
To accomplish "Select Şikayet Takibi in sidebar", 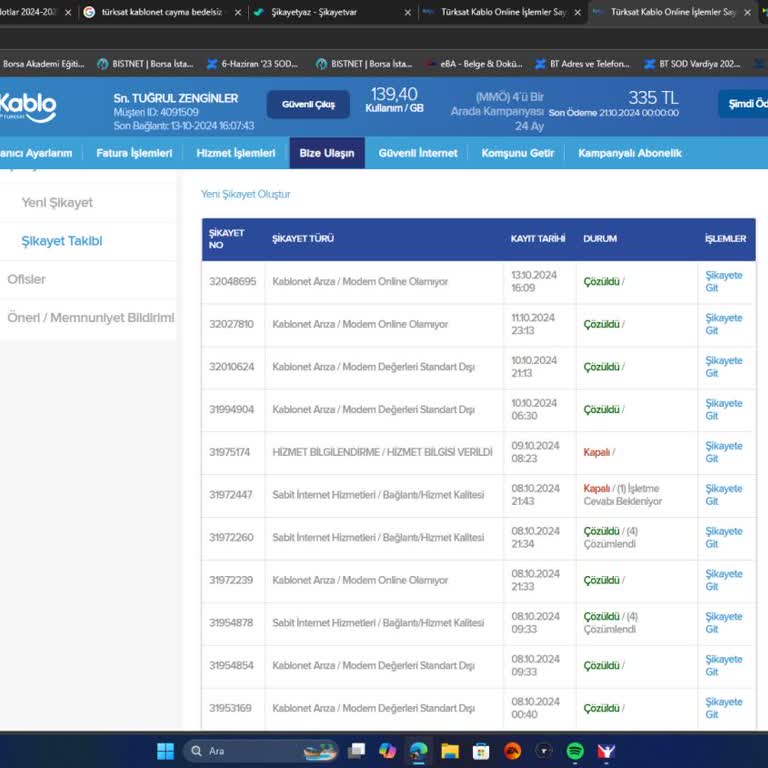I will (62, 241).
